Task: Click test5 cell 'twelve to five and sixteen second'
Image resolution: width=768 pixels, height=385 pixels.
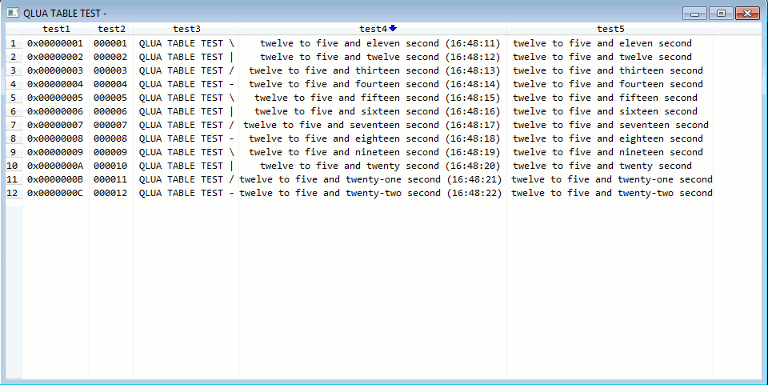Action: click(610, 111)
